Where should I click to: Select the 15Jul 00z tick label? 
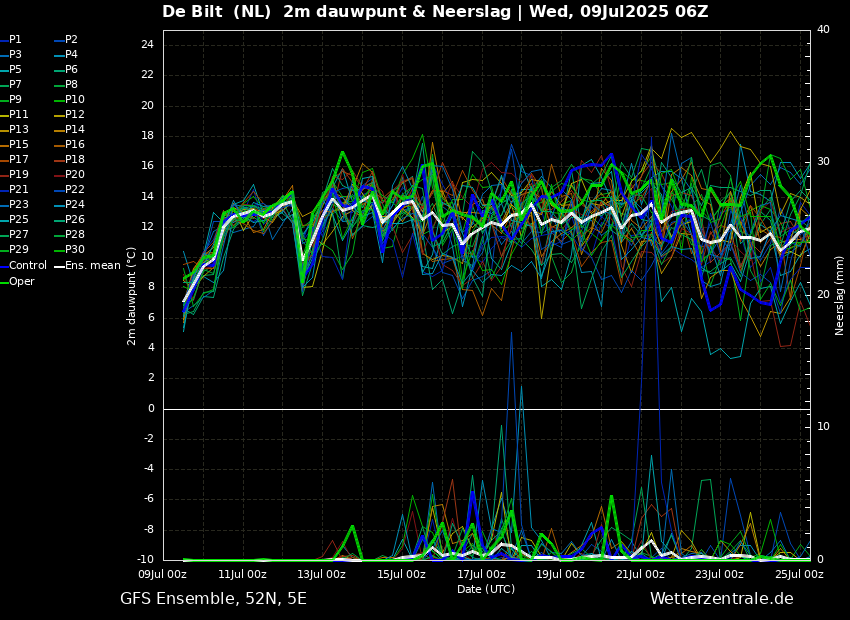[x=401, y=574]
